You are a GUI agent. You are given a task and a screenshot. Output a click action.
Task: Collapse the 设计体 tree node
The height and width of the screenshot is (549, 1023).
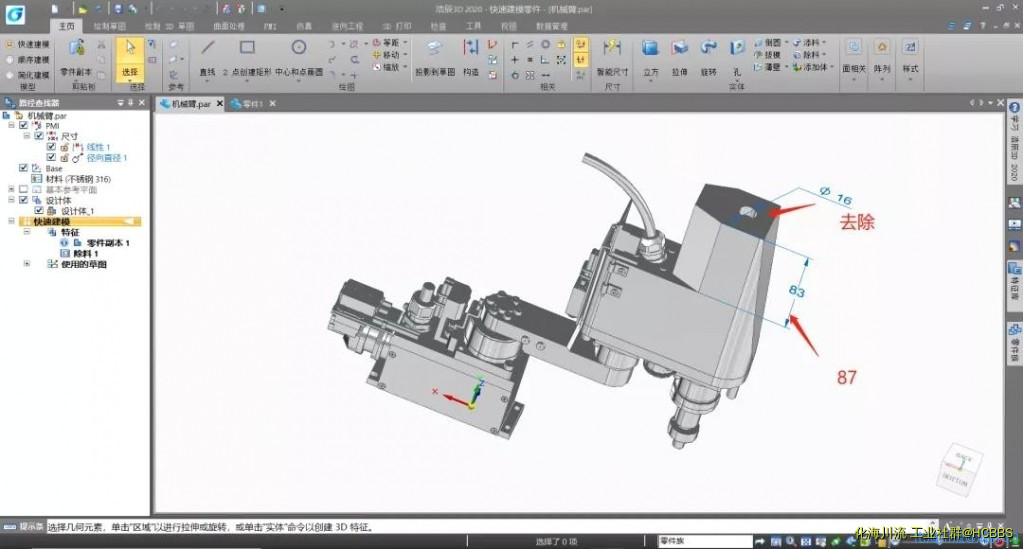(11, 200)
